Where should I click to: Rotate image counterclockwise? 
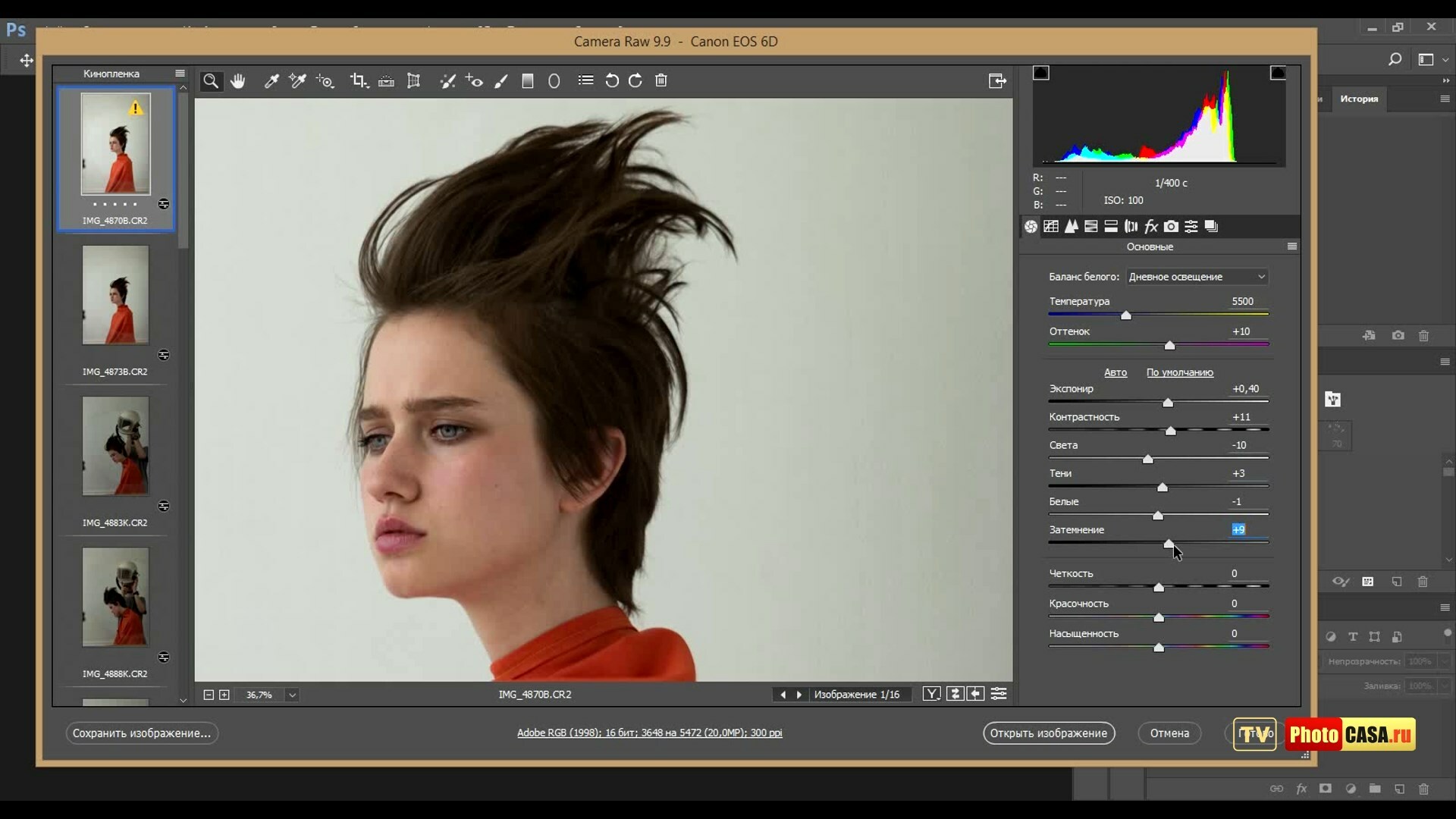(611, 81)
